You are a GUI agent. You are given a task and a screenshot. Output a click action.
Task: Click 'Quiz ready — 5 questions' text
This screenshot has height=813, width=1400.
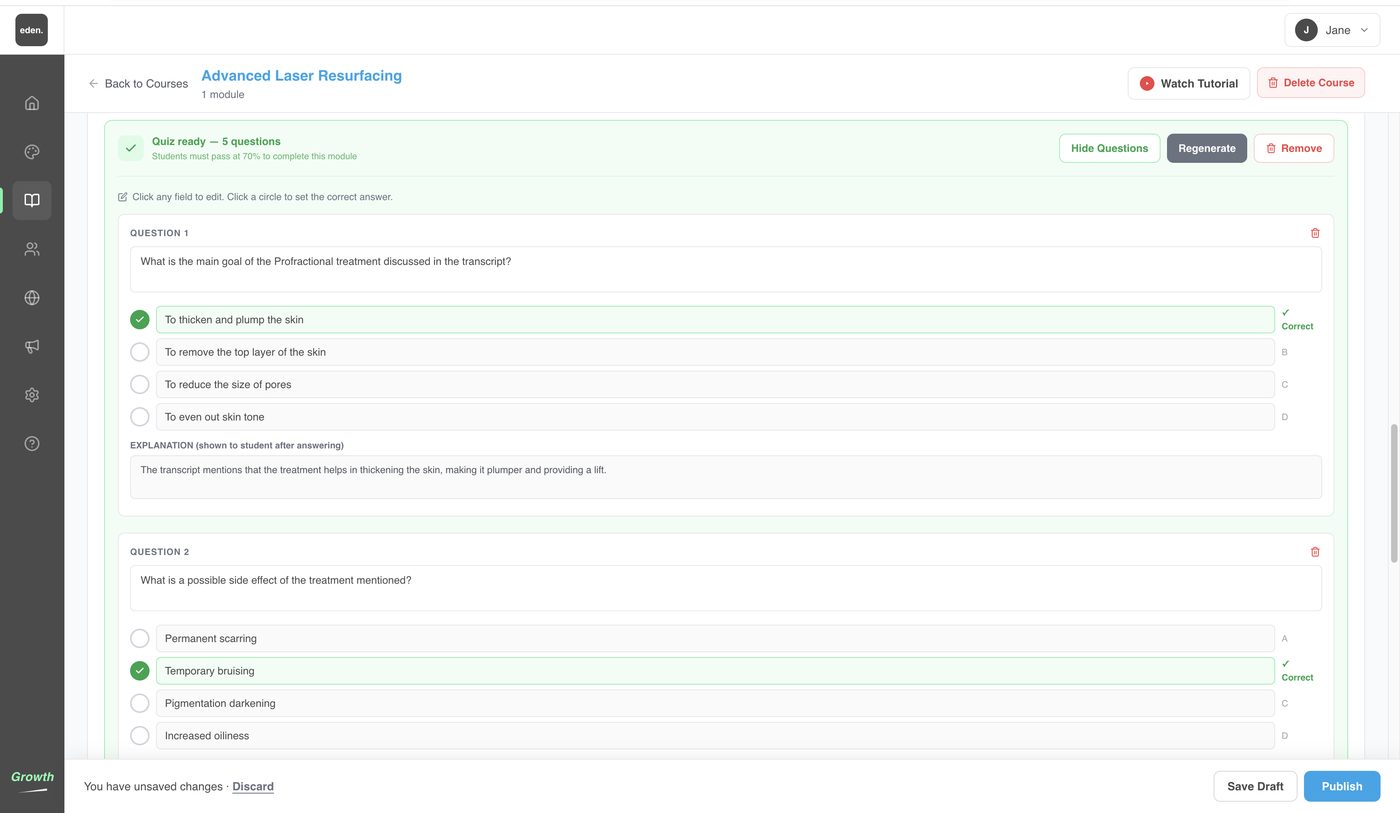click(216, 142)
